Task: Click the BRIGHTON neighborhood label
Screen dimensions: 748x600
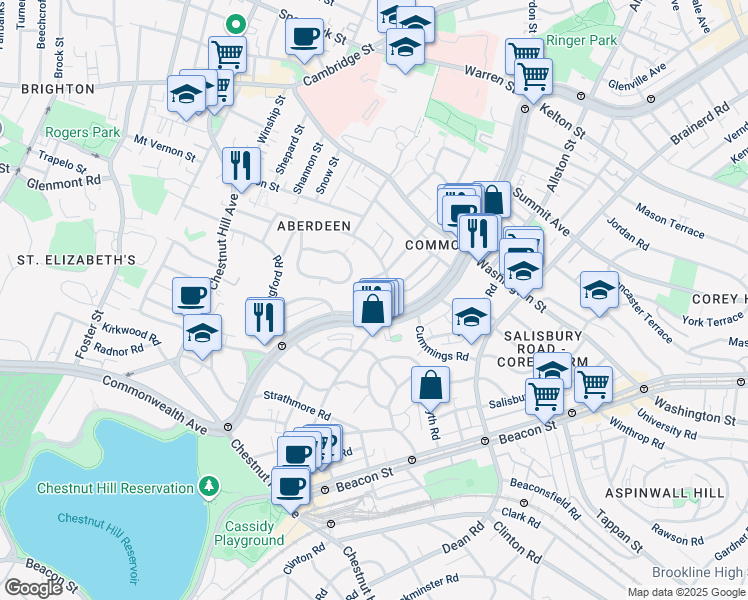Action: point(58,89)
